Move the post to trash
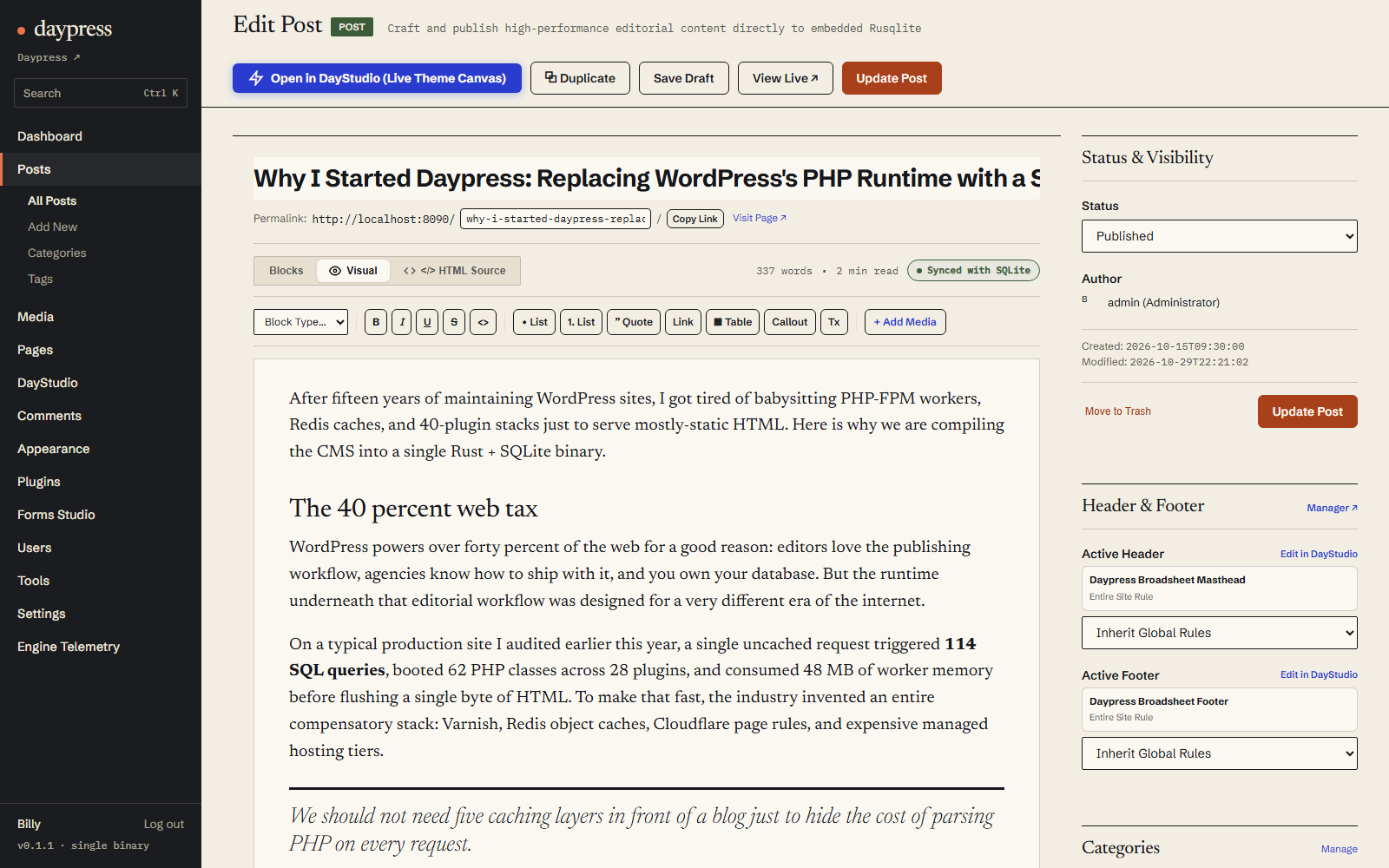The height and width of the screenshot is (868, 1389). [1118, 411]
